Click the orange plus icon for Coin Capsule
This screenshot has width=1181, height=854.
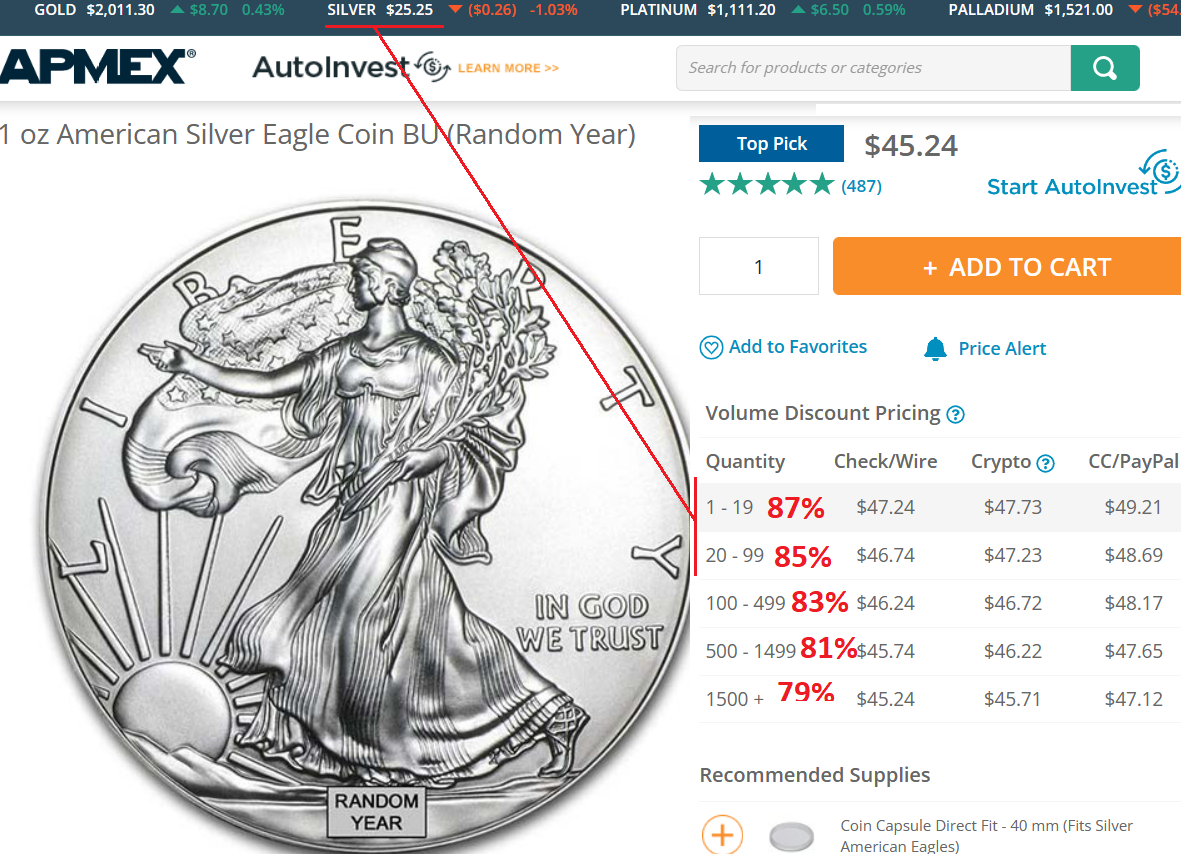click(722, 834)
